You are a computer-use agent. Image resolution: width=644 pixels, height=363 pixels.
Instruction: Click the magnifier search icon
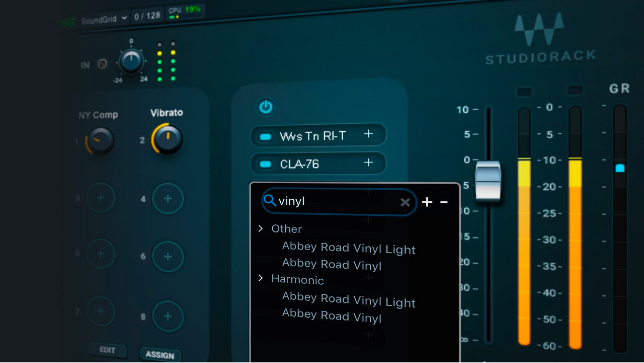click(x=269, y=200)
